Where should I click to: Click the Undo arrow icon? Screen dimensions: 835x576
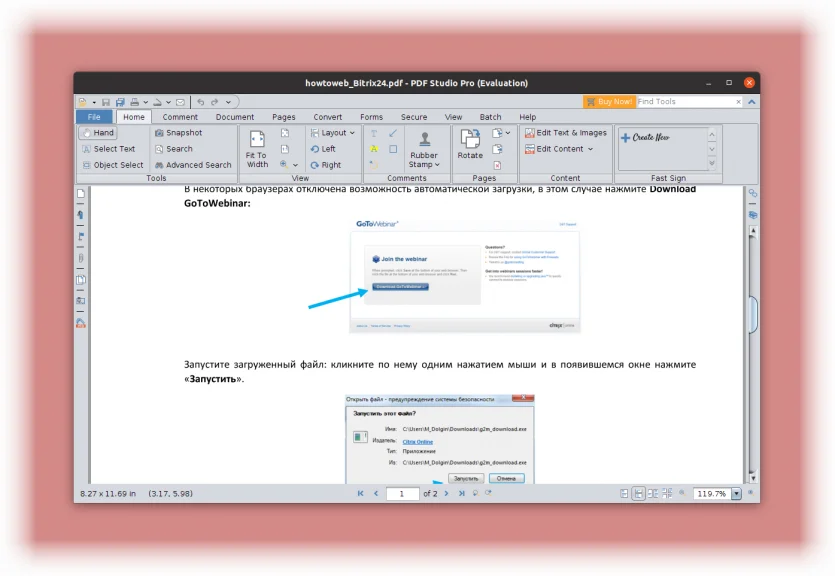200,102
